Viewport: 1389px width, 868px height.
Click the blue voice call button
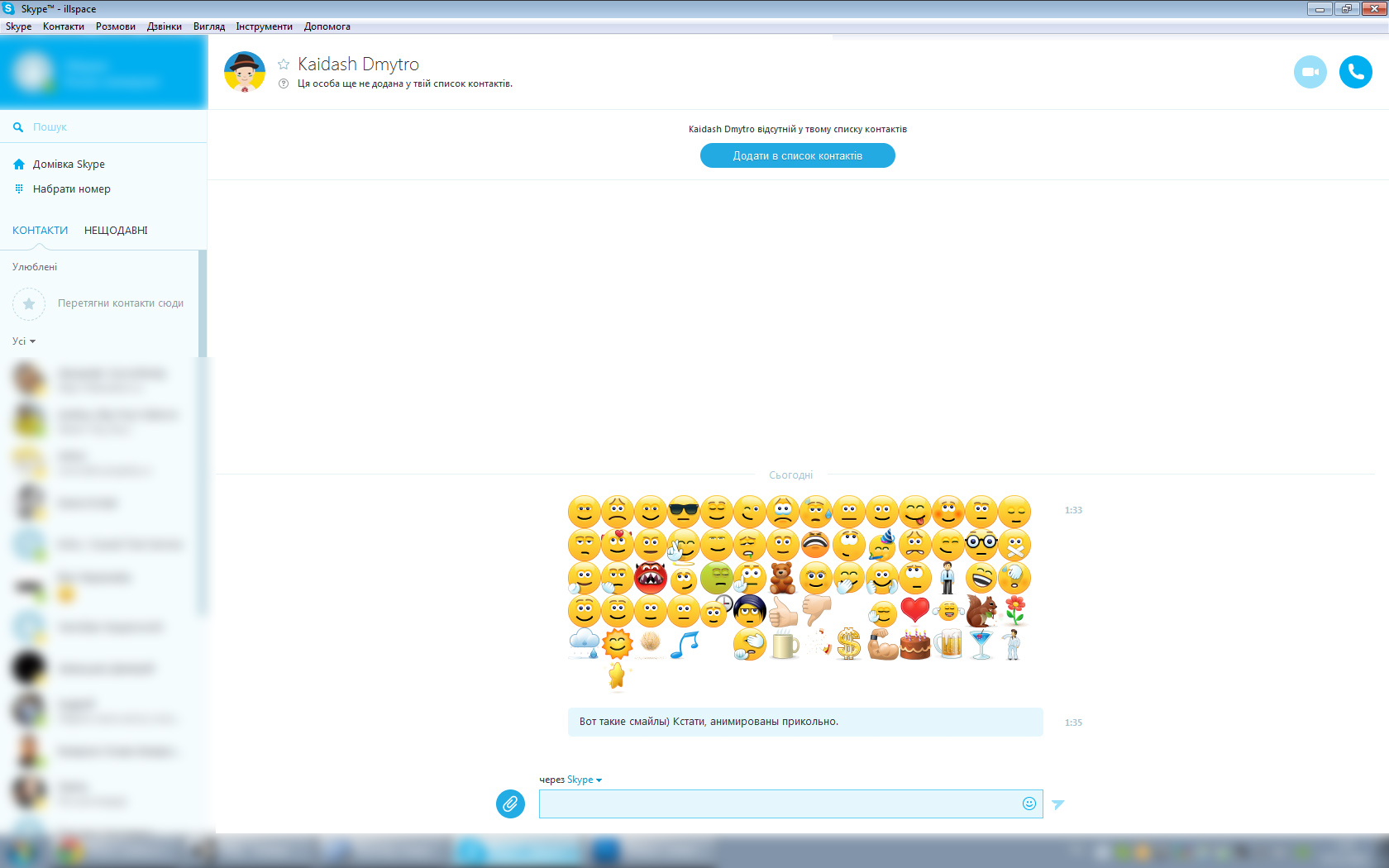tap(1355, 72)
